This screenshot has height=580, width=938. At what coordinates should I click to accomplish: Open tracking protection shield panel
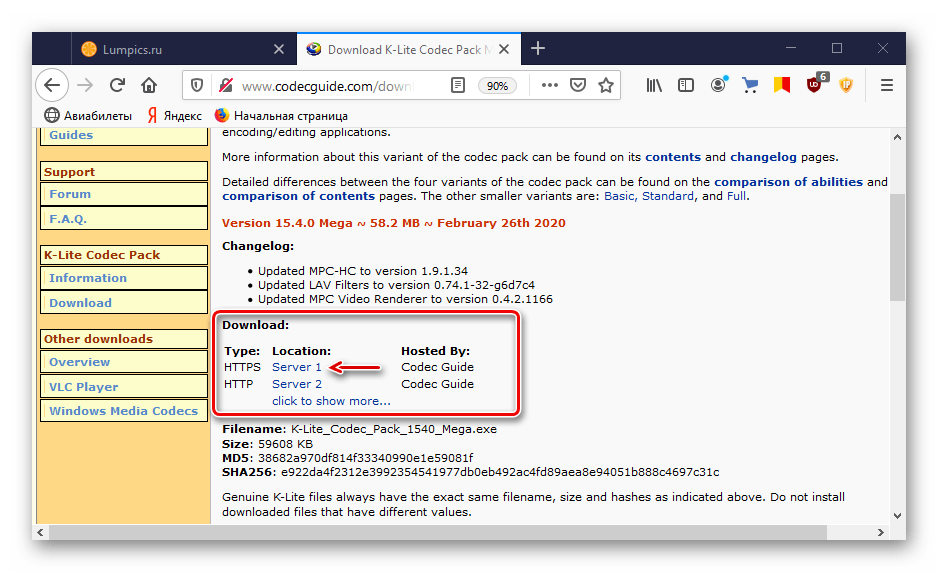coord(197,86)
